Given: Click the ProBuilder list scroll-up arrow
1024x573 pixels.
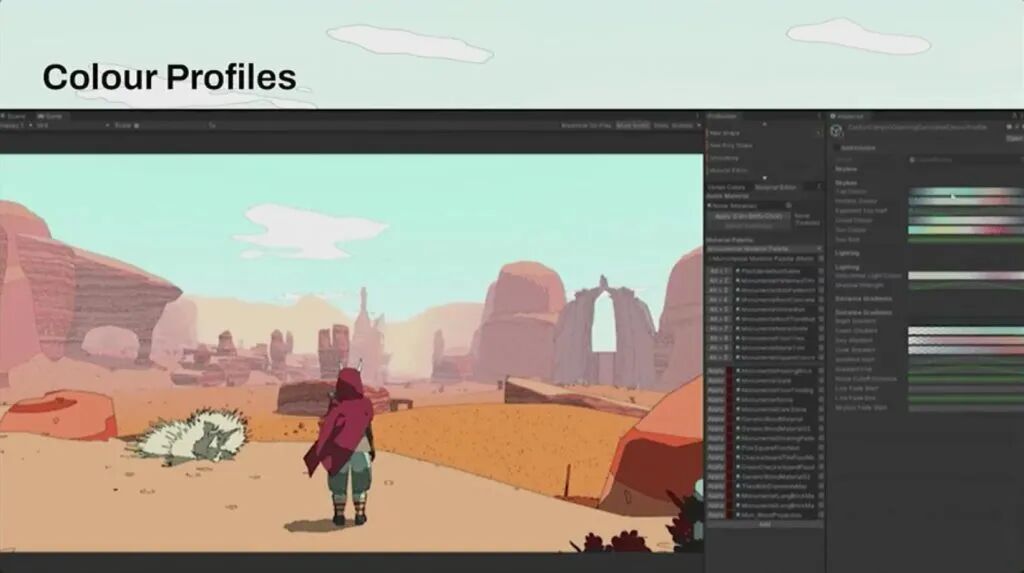Looking at the screenshot, I should click(764, 124).
